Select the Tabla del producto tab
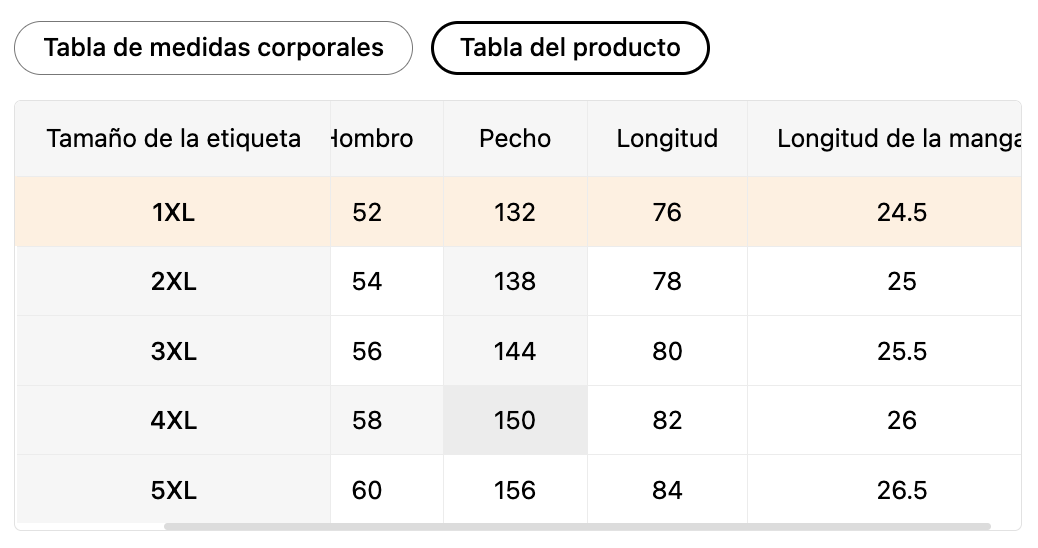Image resolution: width=1038 pixels, height=548 pixels. pyautogui.click(x=570, y=48)
